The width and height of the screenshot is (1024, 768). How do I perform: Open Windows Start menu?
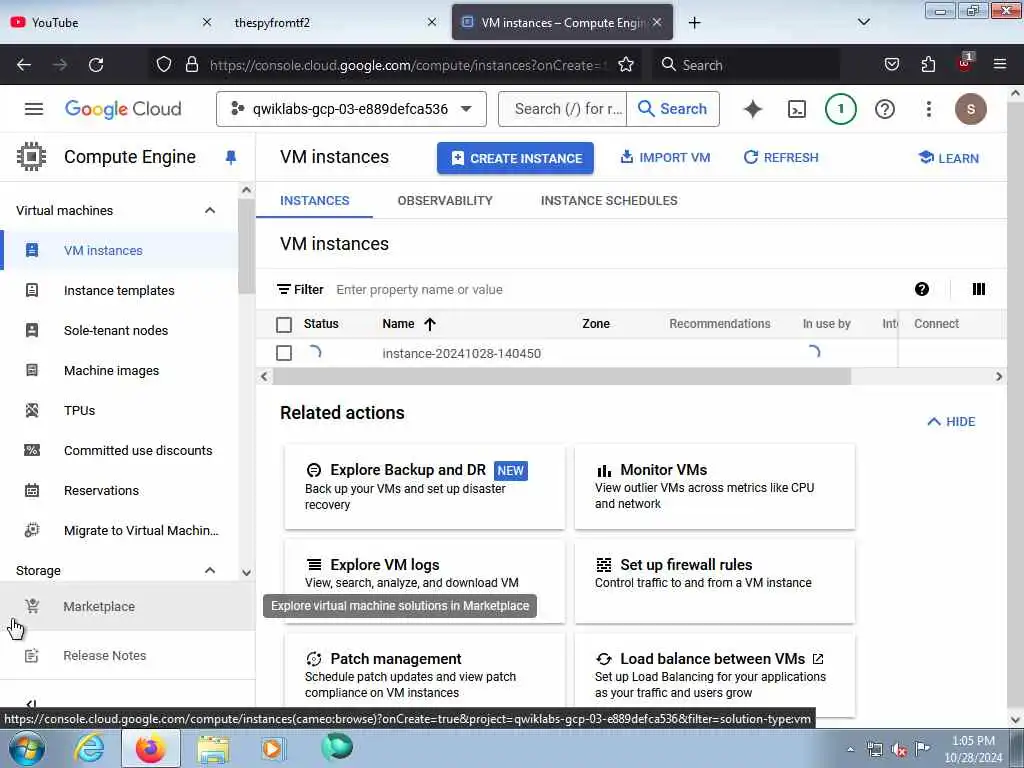(x=27, y=748)
